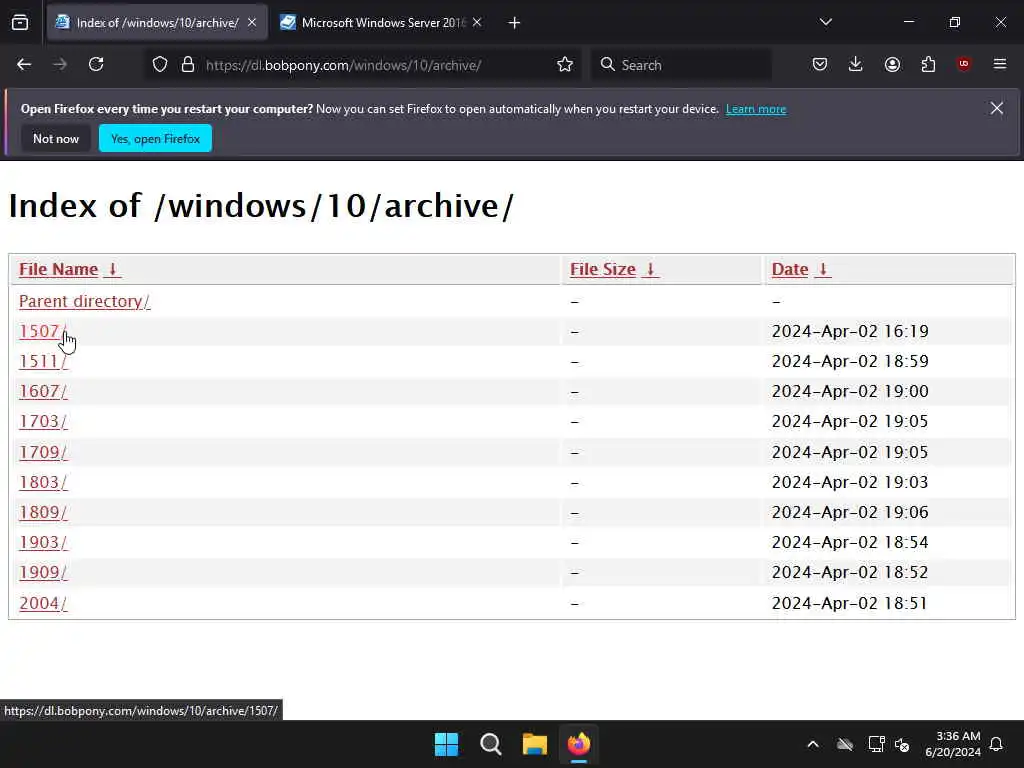Open the Firefox application menu
Viewport: 1024px width, 768px height.
(x=1000, y=64)
